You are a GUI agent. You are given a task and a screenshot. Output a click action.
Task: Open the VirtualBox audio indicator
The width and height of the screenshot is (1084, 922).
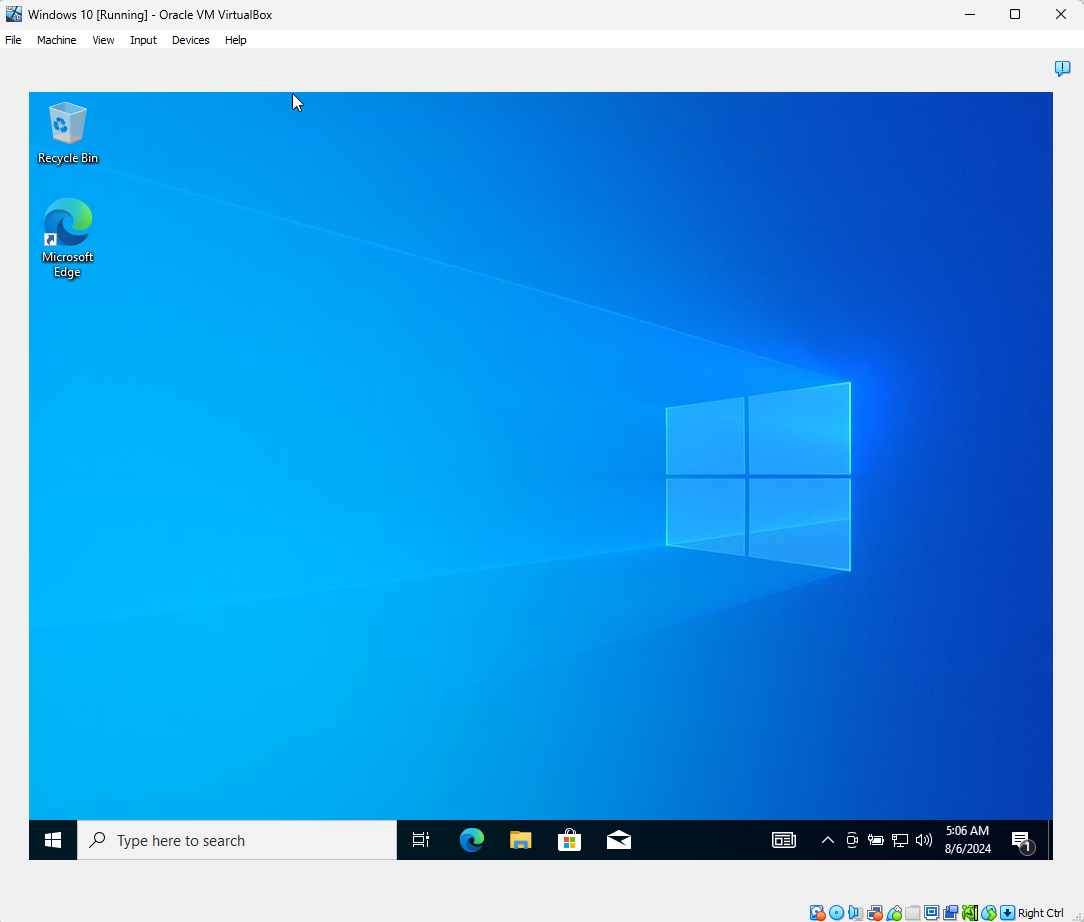855,913
